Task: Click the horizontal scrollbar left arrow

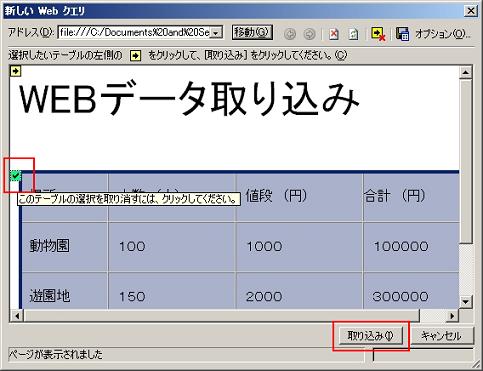Action: pyautogui.click(x=17, y=315)
